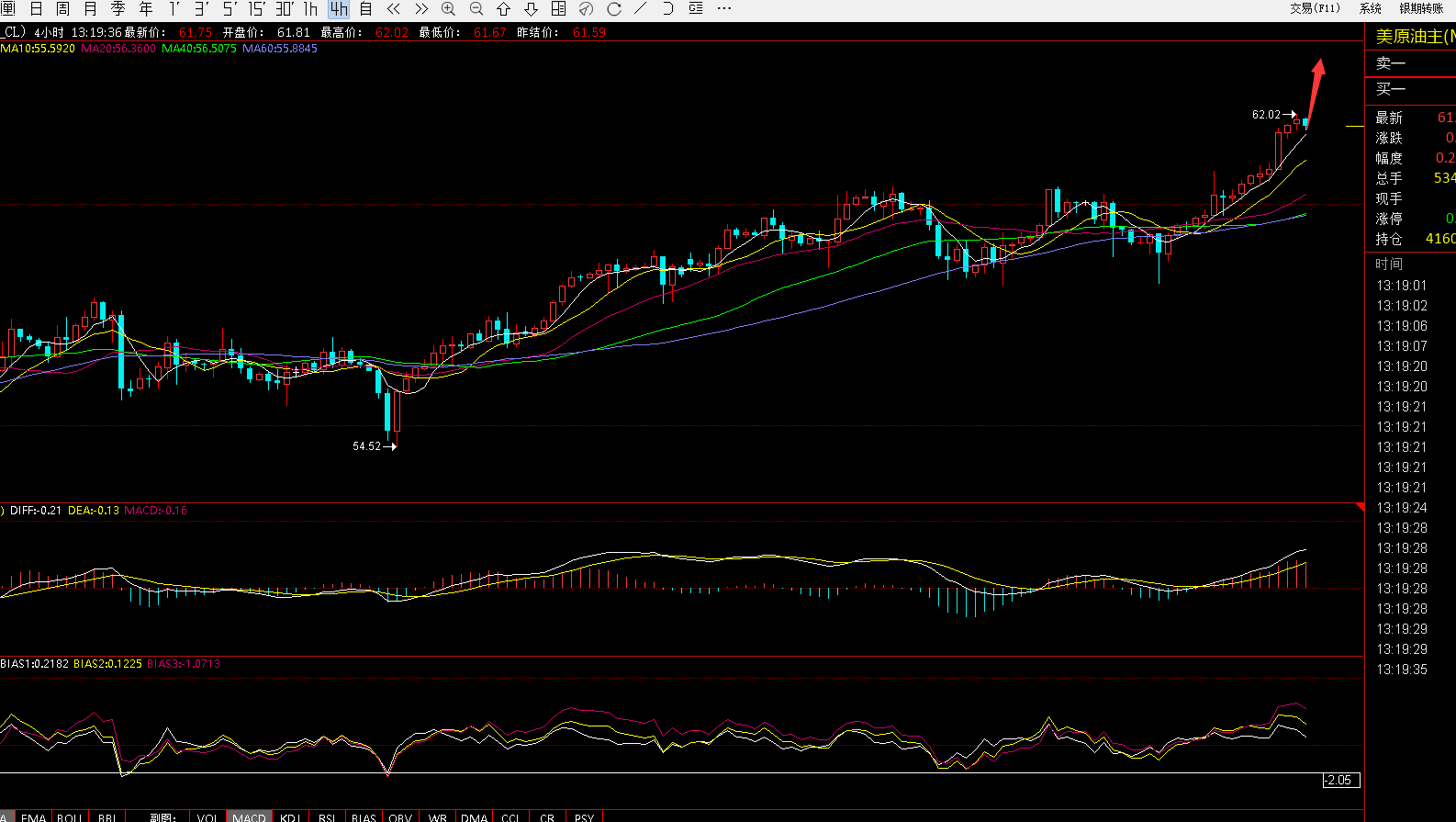Screen dimensions: 1456x822
Task: Switch sub-chart indicator to CCI
Action: (x=511, y=816)
